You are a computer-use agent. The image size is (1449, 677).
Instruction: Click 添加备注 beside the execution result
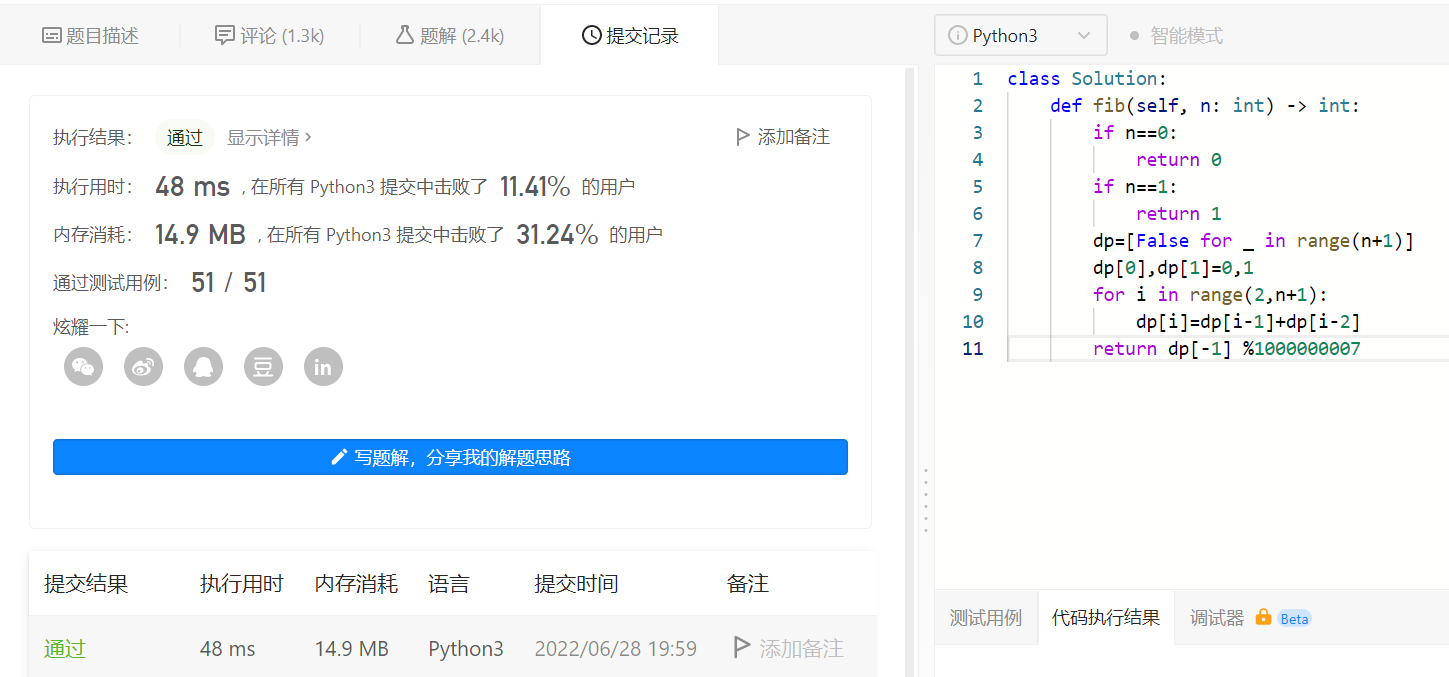[783, 137]
